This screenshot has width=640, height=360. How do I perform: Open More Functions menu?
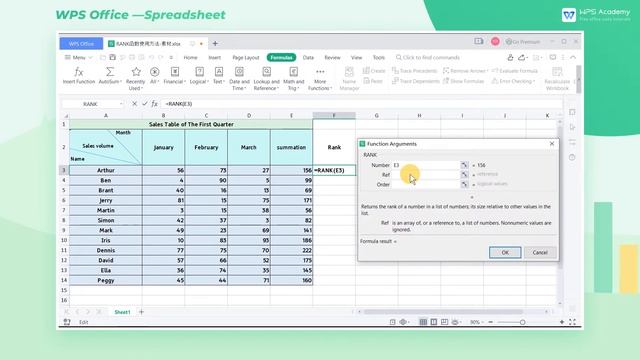pyautogui.click(x=320, y=79)
